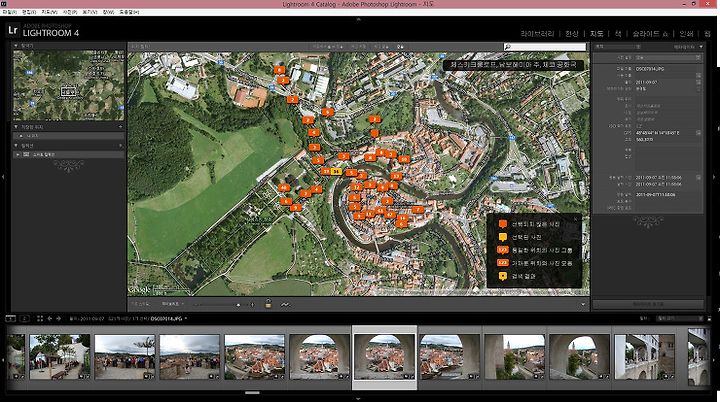The width and height of the screenshot is (720, 402).
Task: Select thumbnail of crowd beside a tree
Action: tap(125, 357)
